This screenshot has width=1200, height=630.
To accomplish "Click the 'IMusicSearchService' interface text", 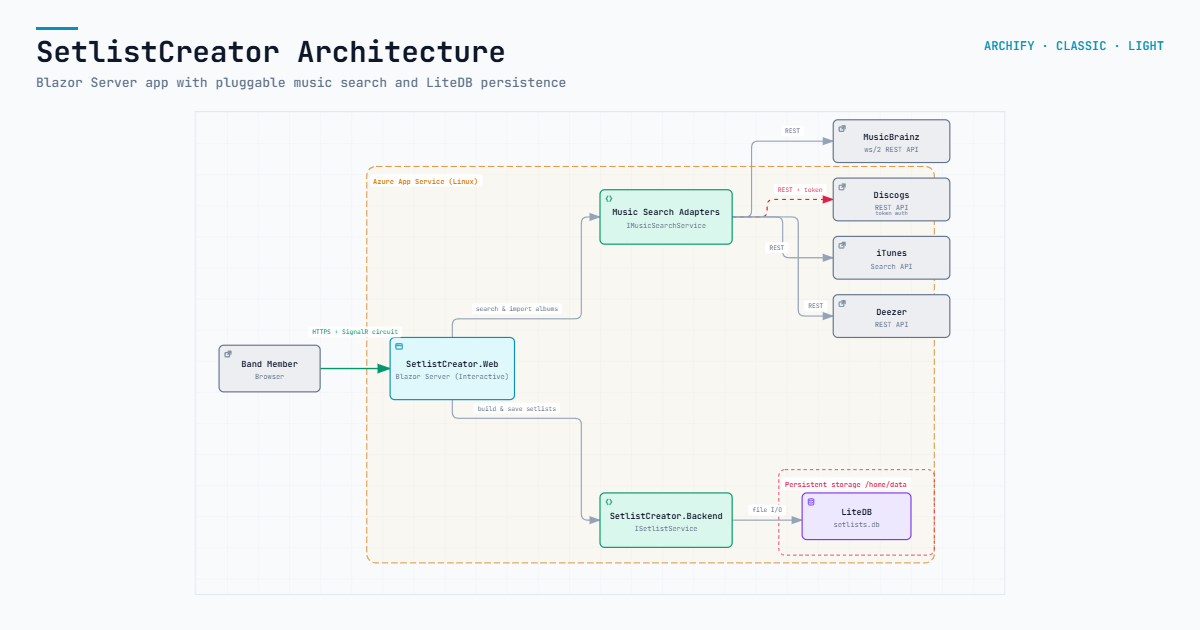I will pyautogui.click(x=666, y=225).
